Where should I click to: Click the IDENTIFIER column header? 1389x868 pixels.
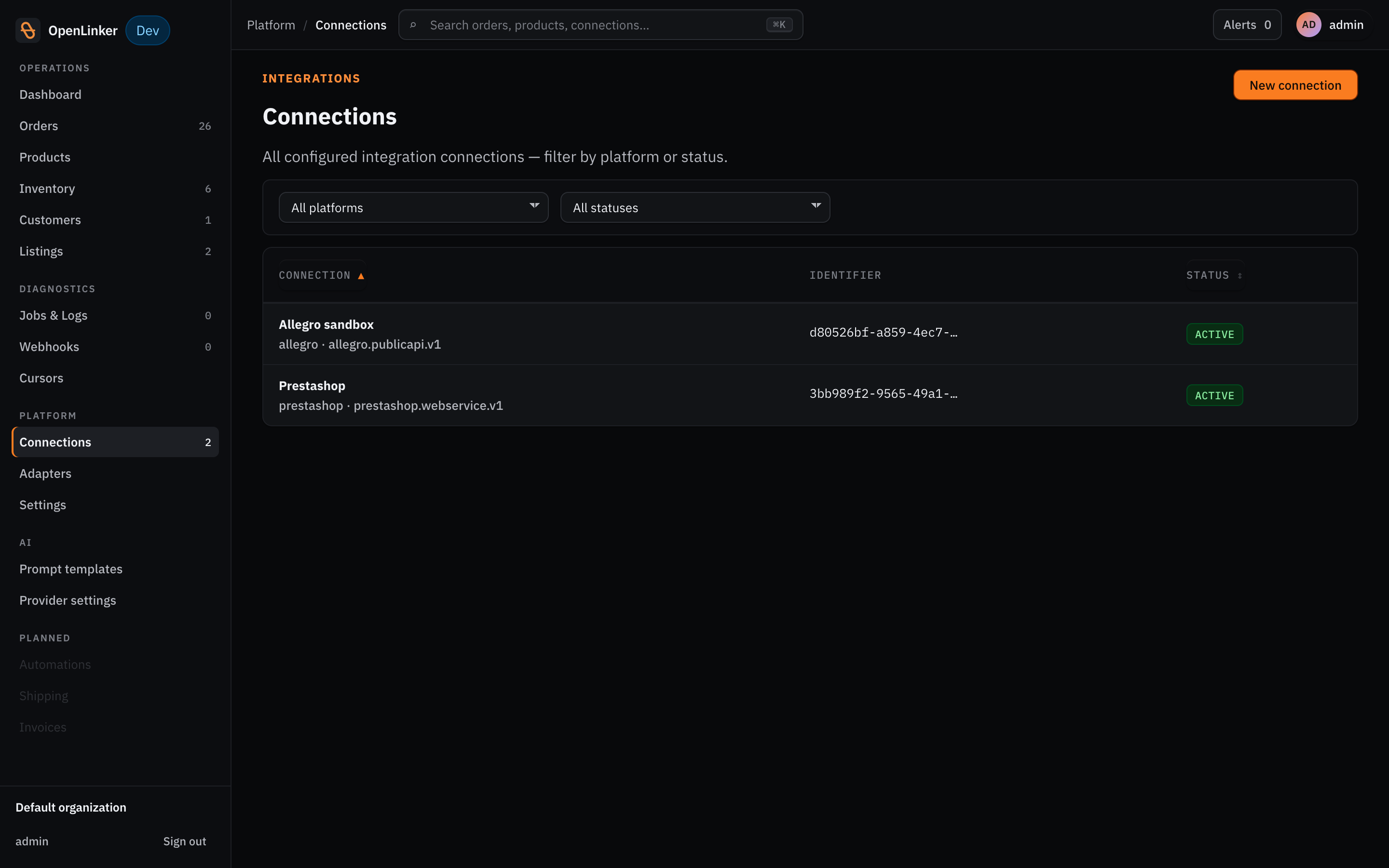[845, 275]
